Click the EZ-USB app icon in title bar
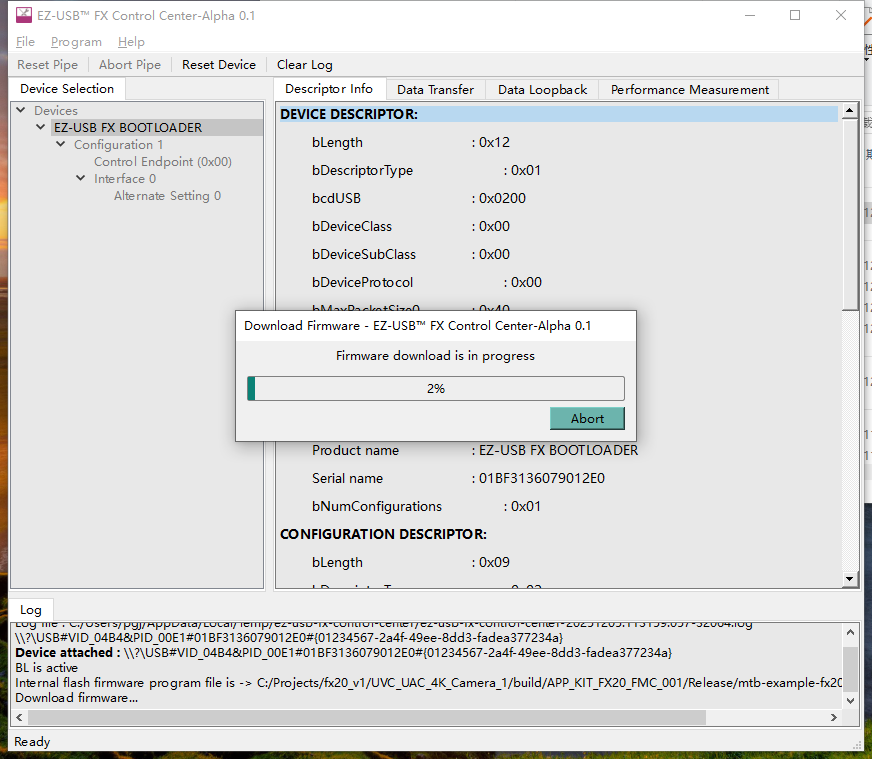Screen dimensions: 872x759 24,15
